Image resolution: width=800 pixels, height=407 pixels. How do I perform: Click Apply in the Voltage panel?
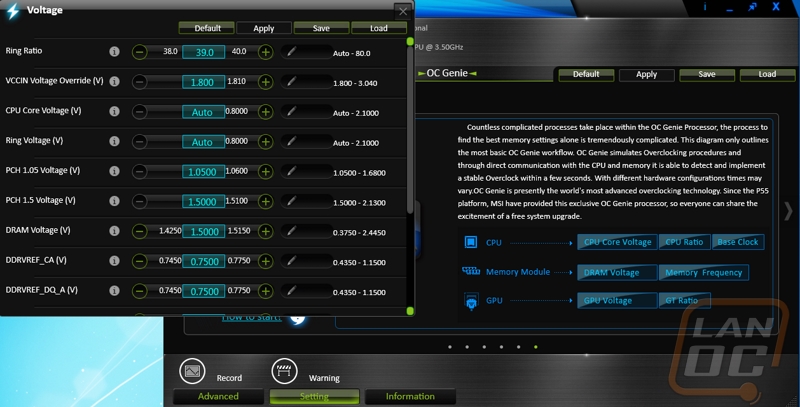pyautogui.click(x=264, y=28)
